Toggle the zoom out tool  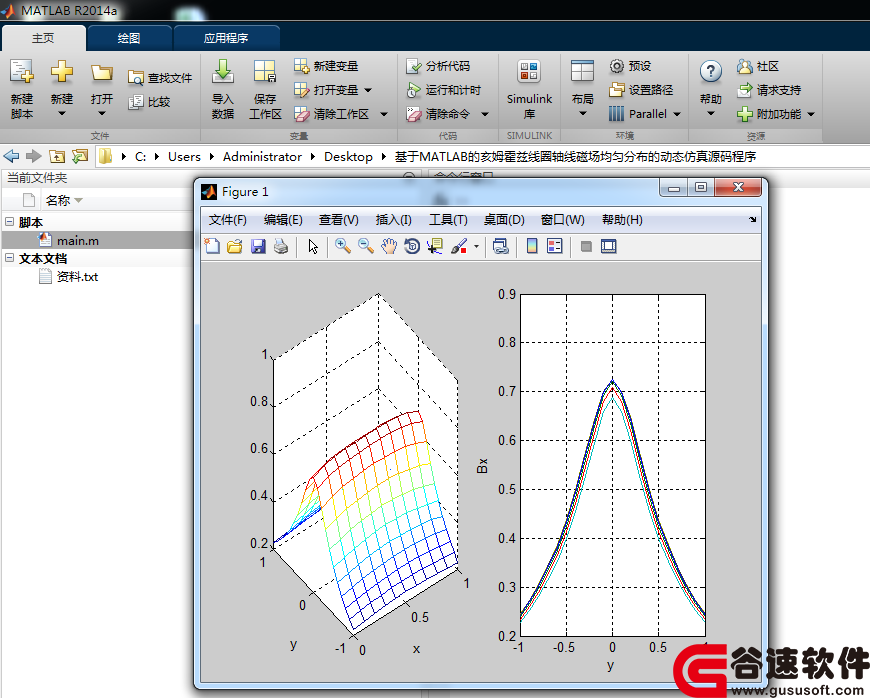366,246
